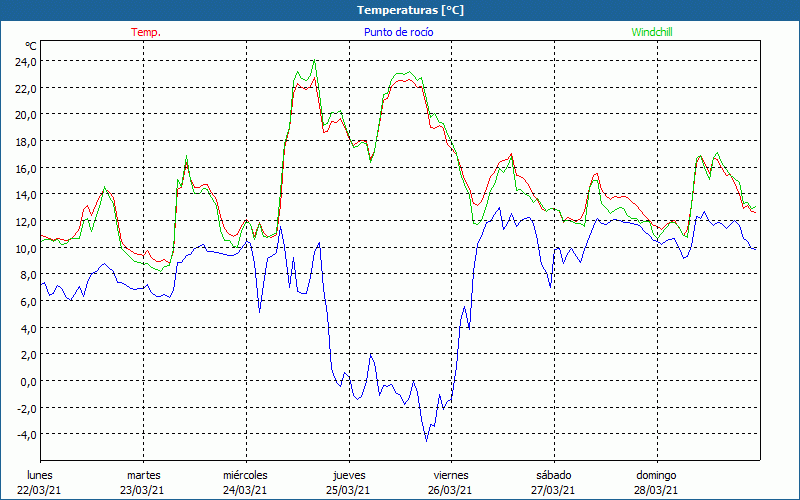Click the 'domingo' day label
This screenshot has height=500, width=800.
[x=656, y=475]
